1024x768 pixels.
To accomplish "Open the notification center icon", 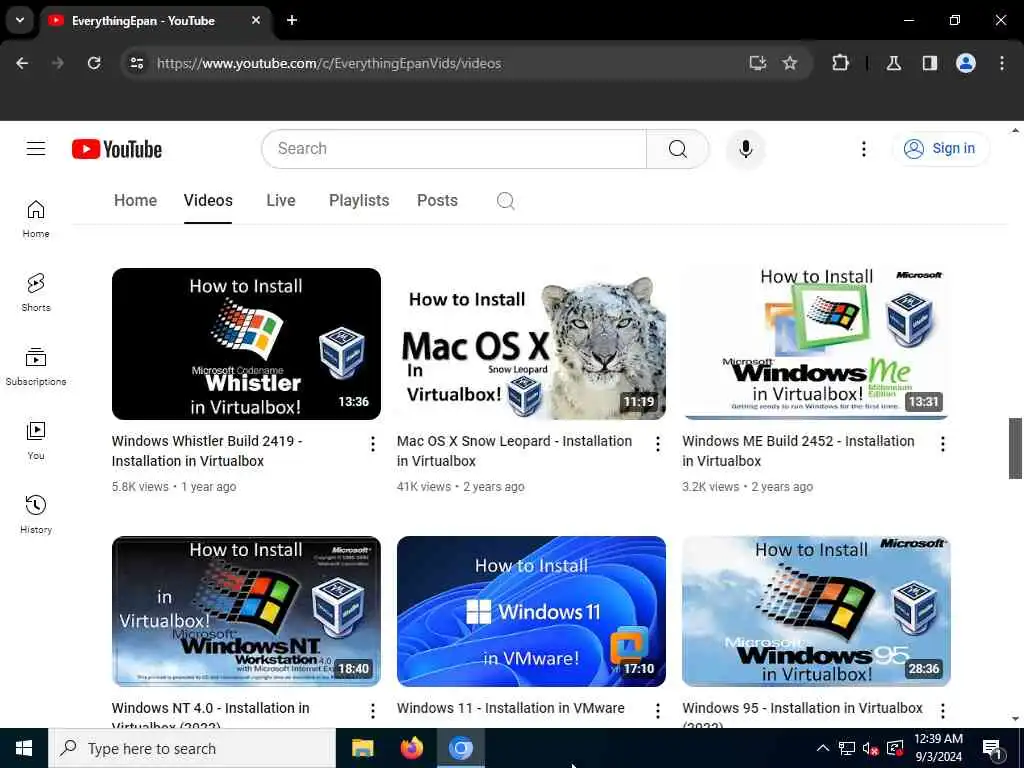I will pos(991,748).
